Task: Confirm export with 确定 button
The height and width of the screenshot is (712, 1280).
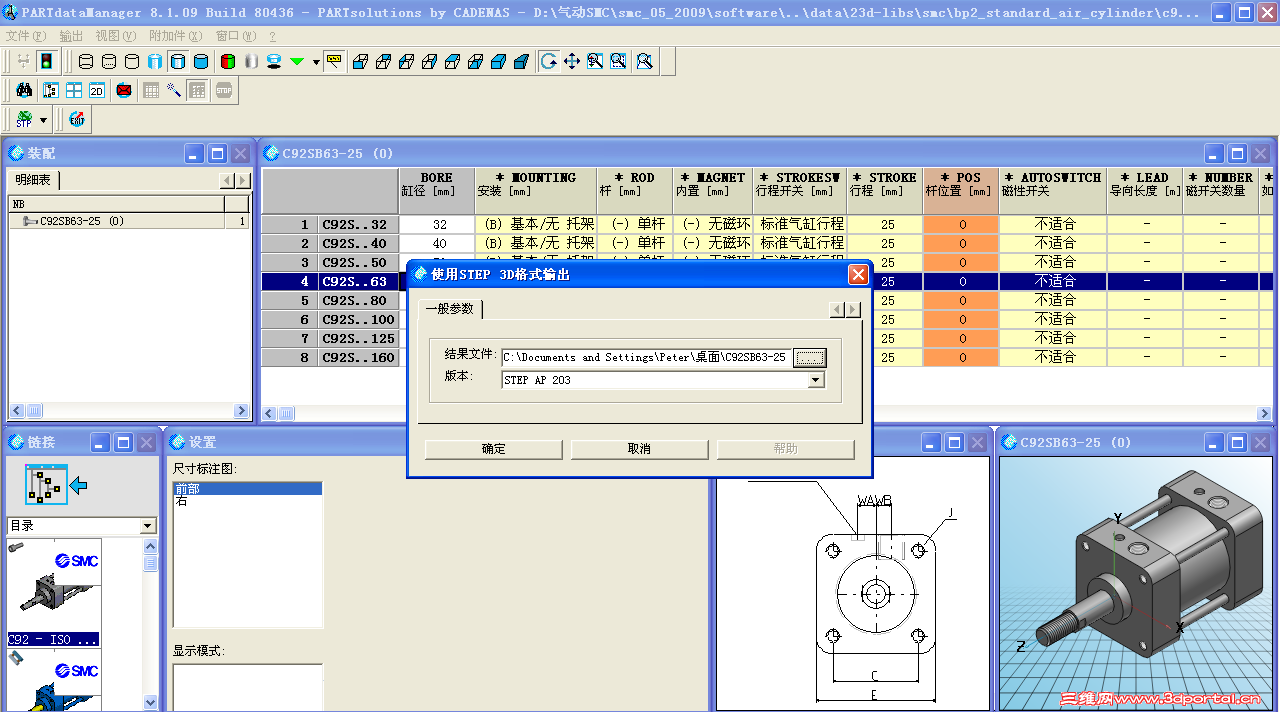Action: point(494,449)
